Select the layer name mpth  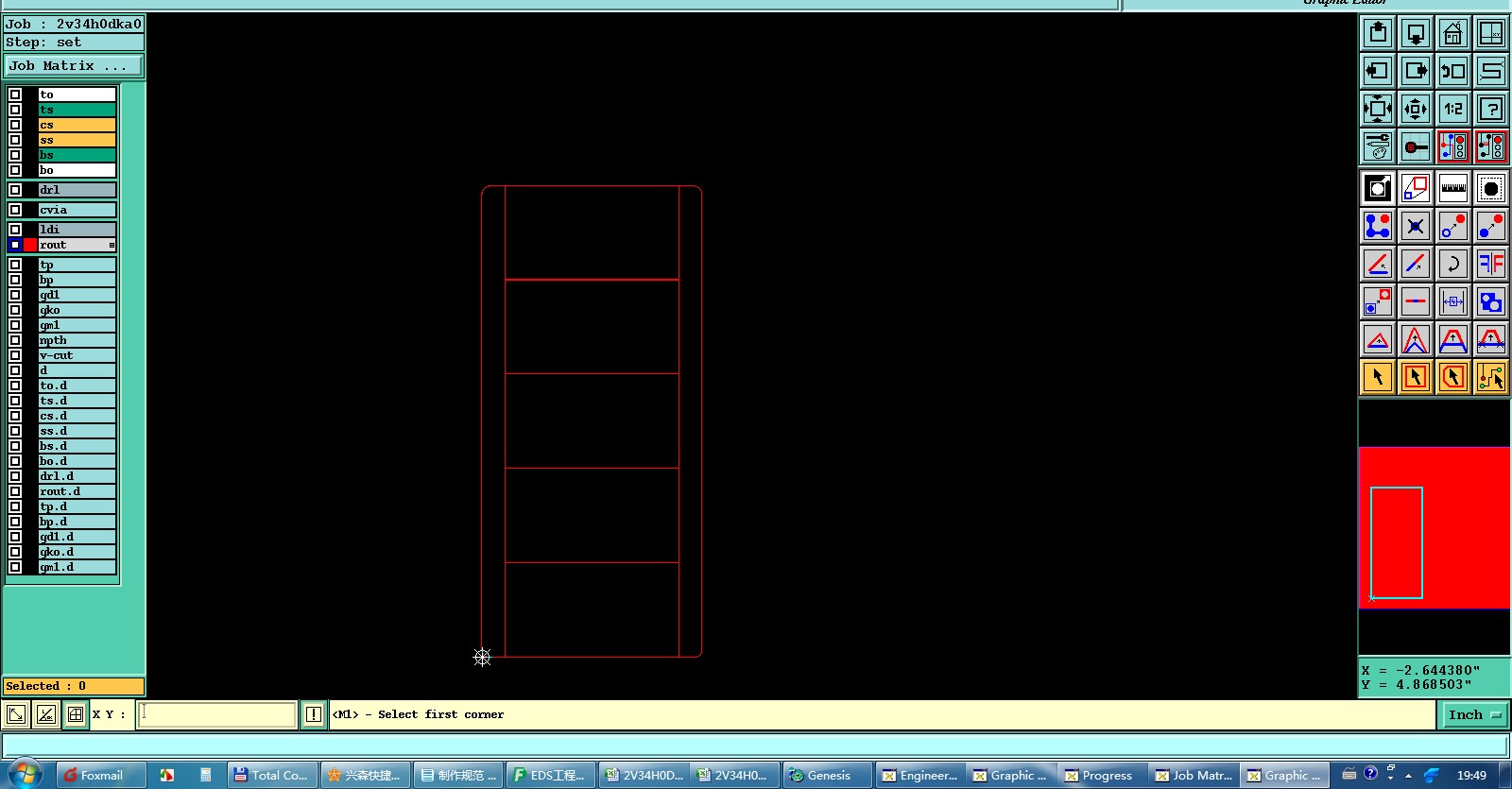(x=77, y=340)
